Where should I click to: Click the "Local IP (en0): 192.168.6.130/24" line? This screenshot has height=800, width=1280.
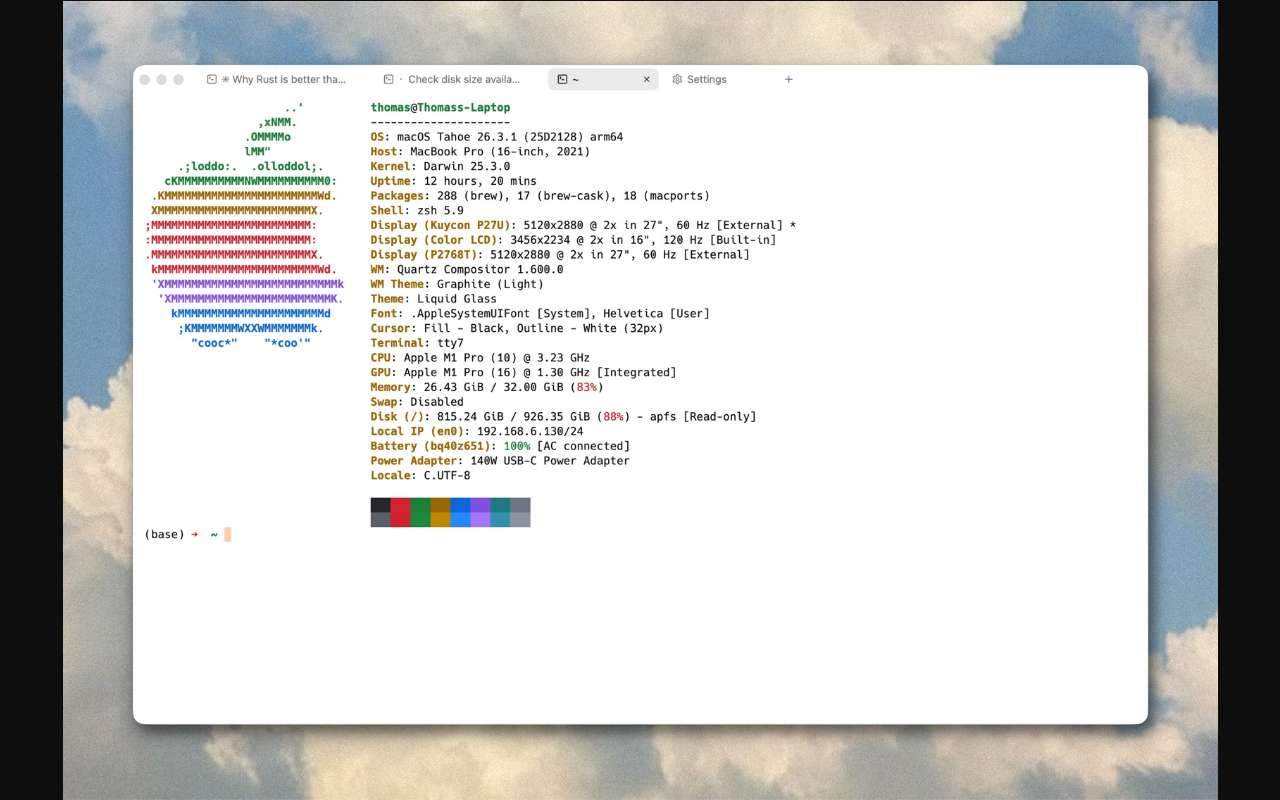477,431
